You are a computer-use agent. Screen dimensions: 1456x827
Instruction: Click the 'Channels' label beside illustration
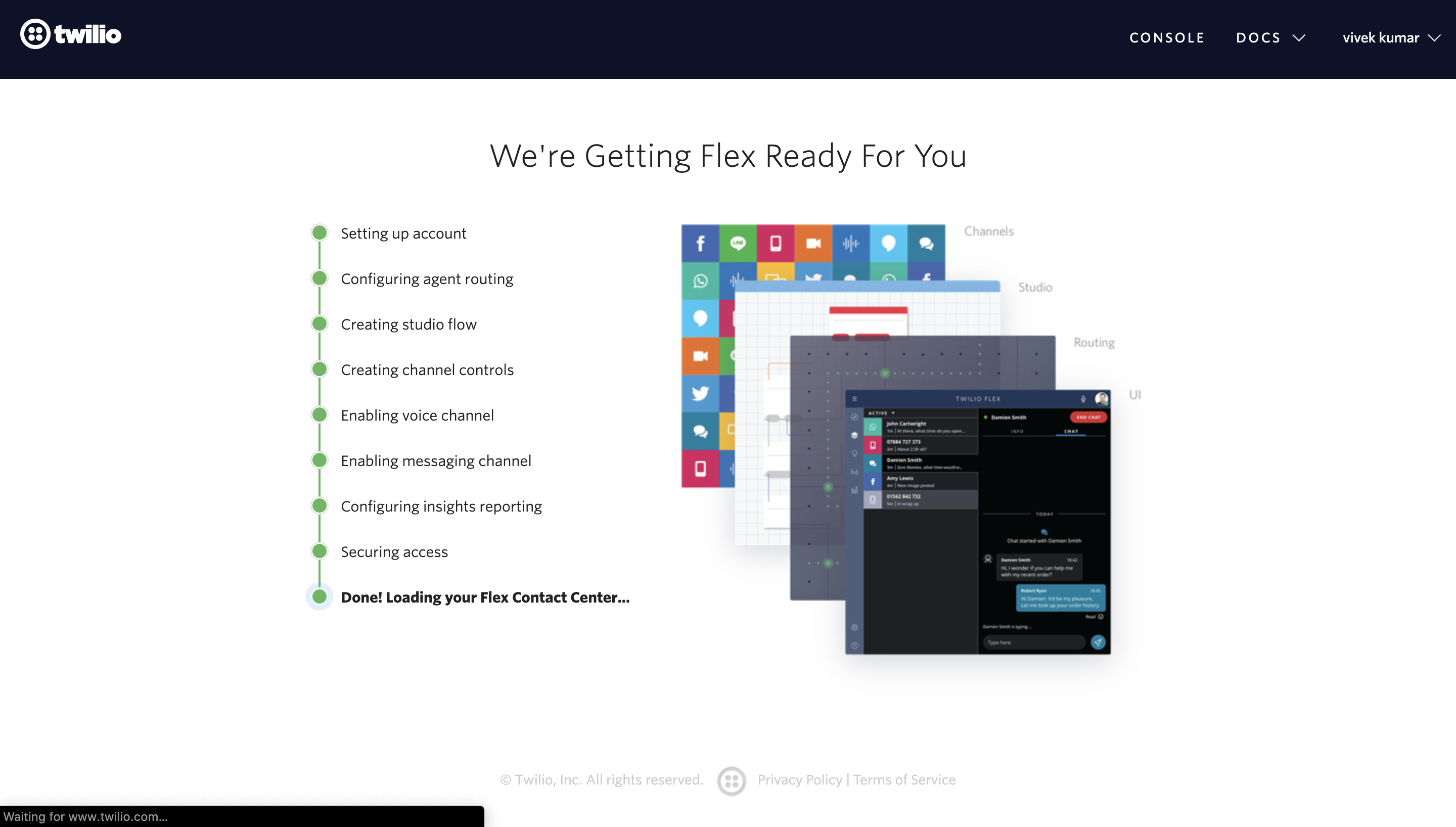(989, 231)
